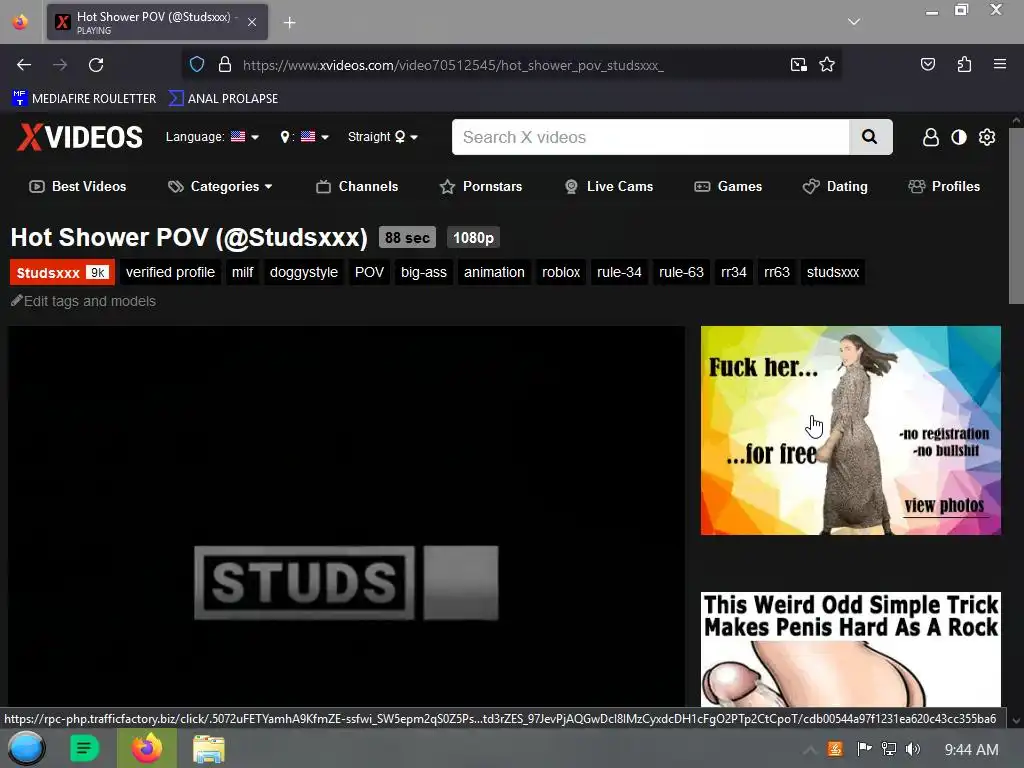Bookmark this page with the star icon

pyautogui.click(x=827, y=64)
